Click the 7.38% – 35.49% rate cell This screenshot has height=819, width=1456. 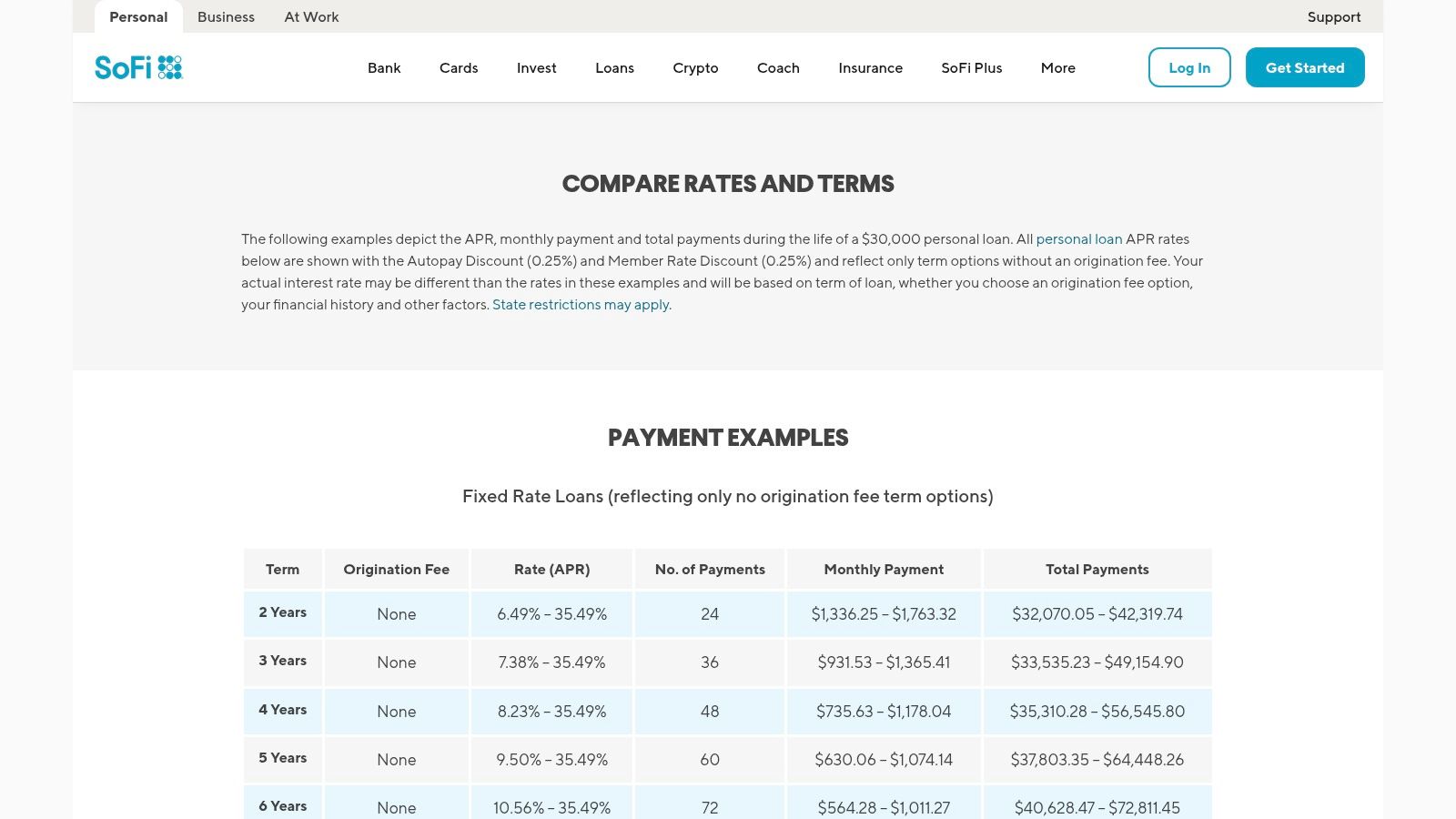pos(551,662)
